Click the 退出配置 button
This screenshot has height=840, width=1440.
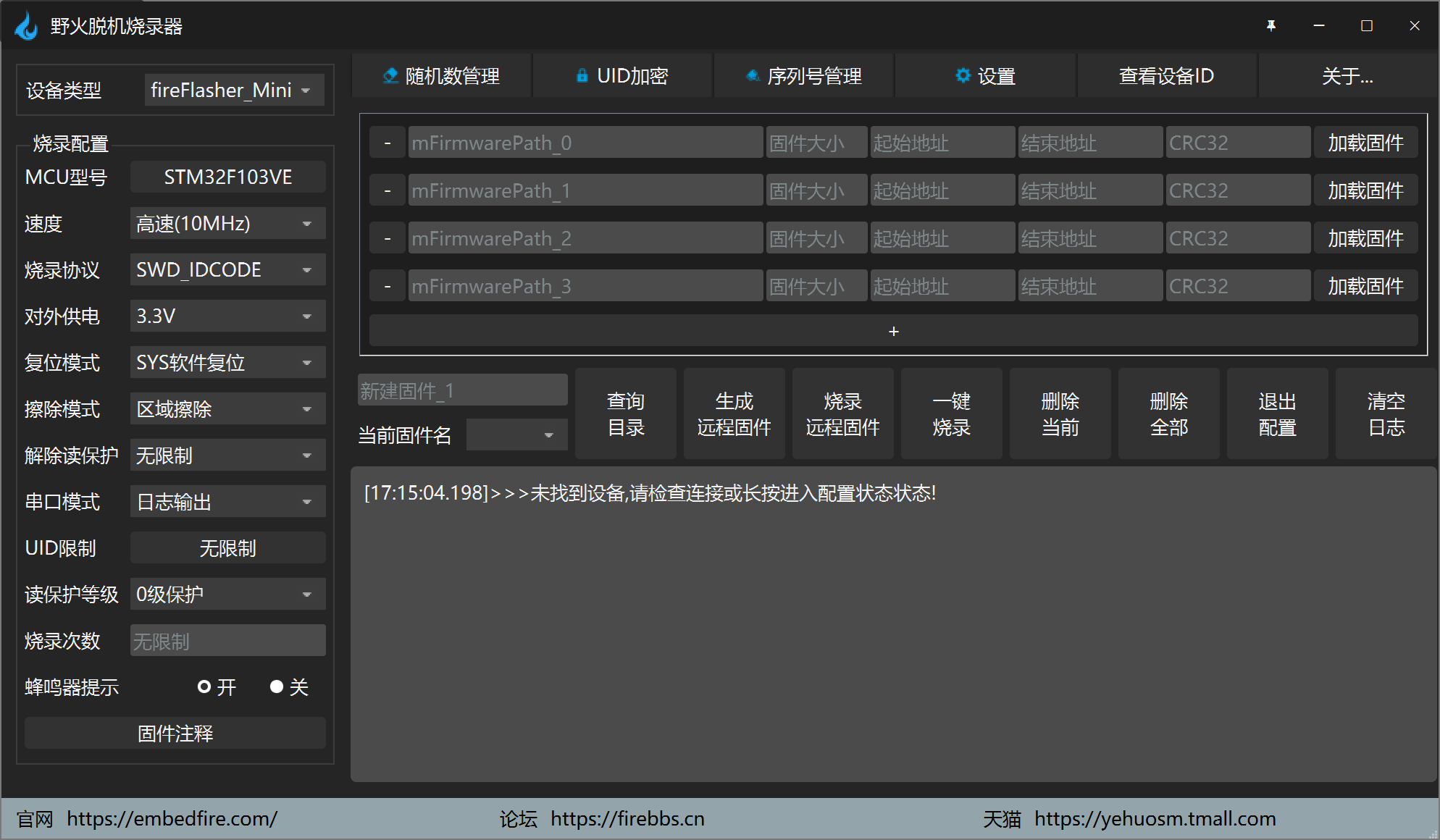click(1278, 413)
